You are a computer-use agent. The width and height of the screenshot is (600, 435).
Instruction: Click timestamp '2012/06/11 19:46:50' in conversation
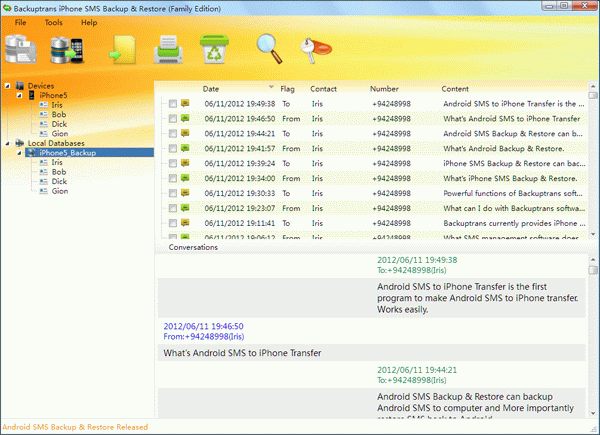[x=203, y=326]
